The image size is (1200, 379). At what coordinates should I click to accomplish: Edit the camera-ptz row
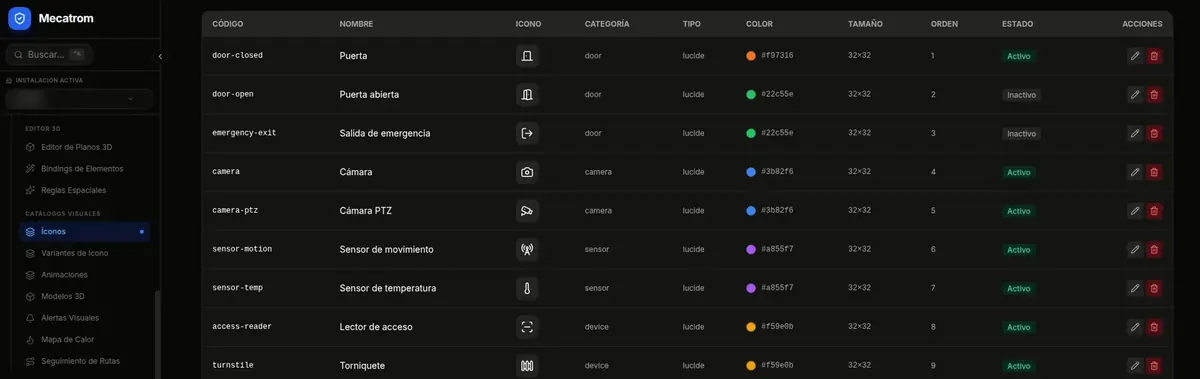(1135, 211)
